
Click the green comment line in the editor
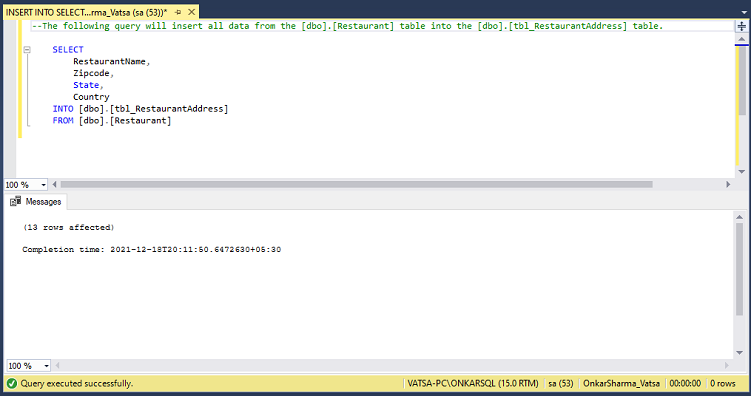click(x=348, y=26)
